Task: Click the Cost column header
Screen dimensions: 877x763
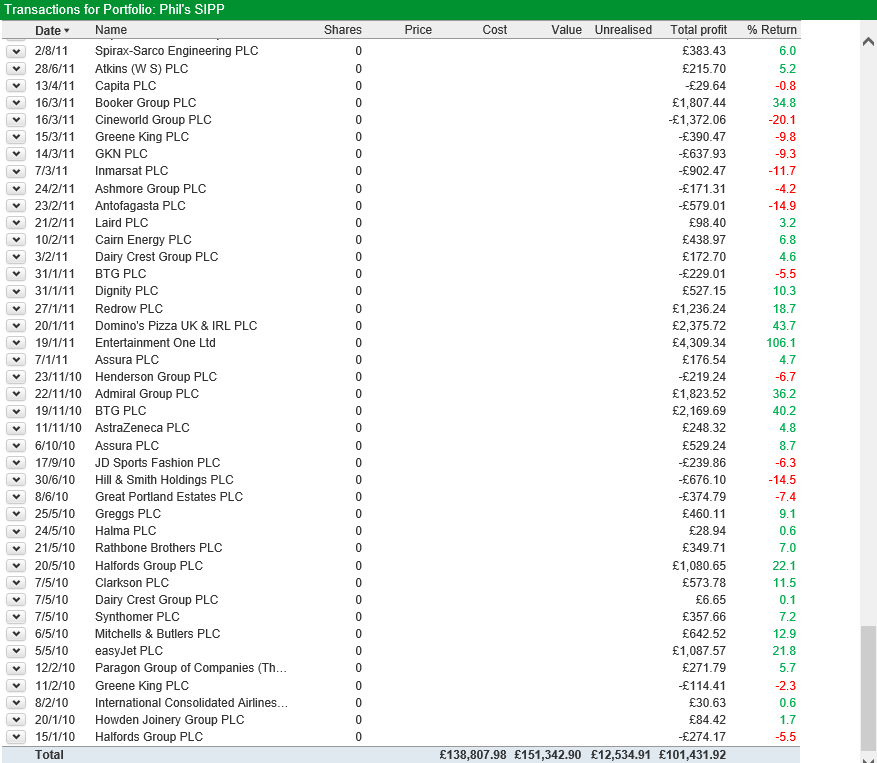Action: pos(494,30)
